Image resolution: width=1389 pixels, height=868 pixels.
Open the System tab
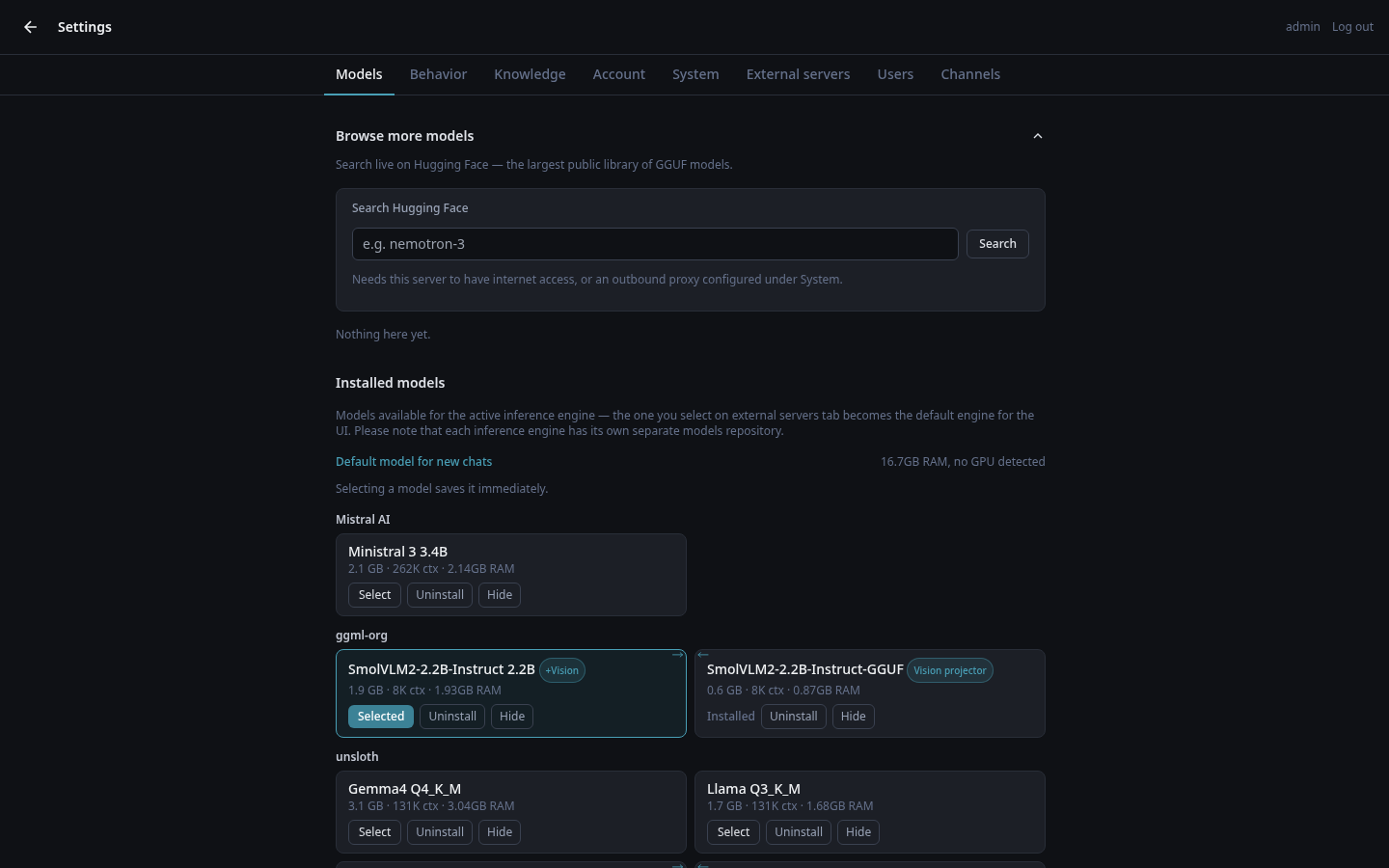(x=695, y=74)
